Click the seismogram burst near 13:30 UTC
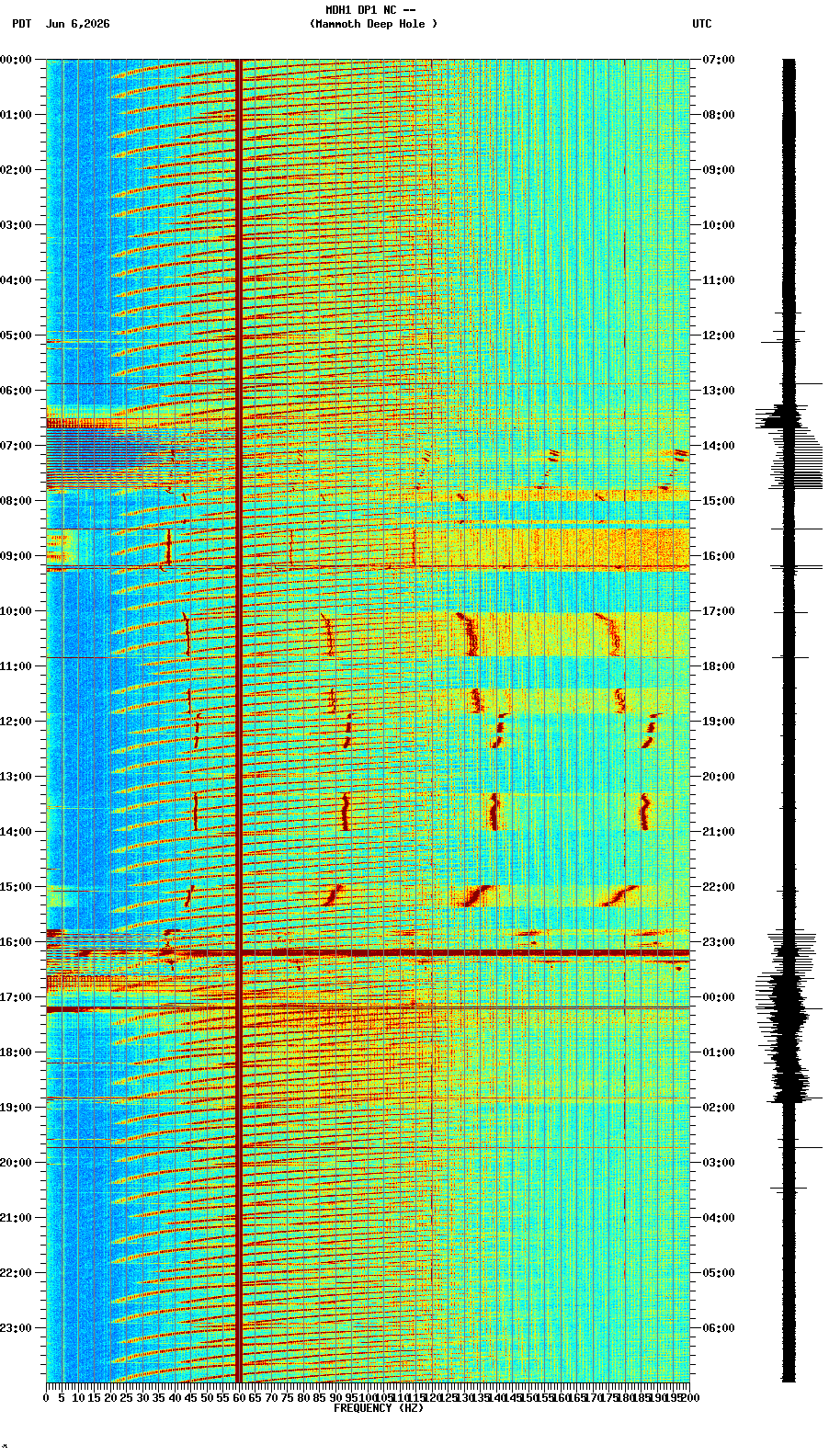This screenshot has height=1456, width=829. tap(781, 416)
